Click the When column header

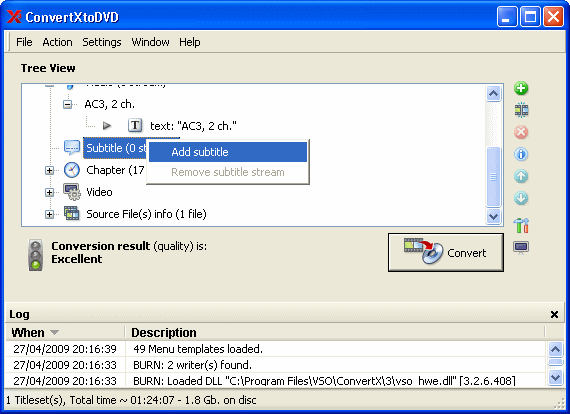coord(65,332)
